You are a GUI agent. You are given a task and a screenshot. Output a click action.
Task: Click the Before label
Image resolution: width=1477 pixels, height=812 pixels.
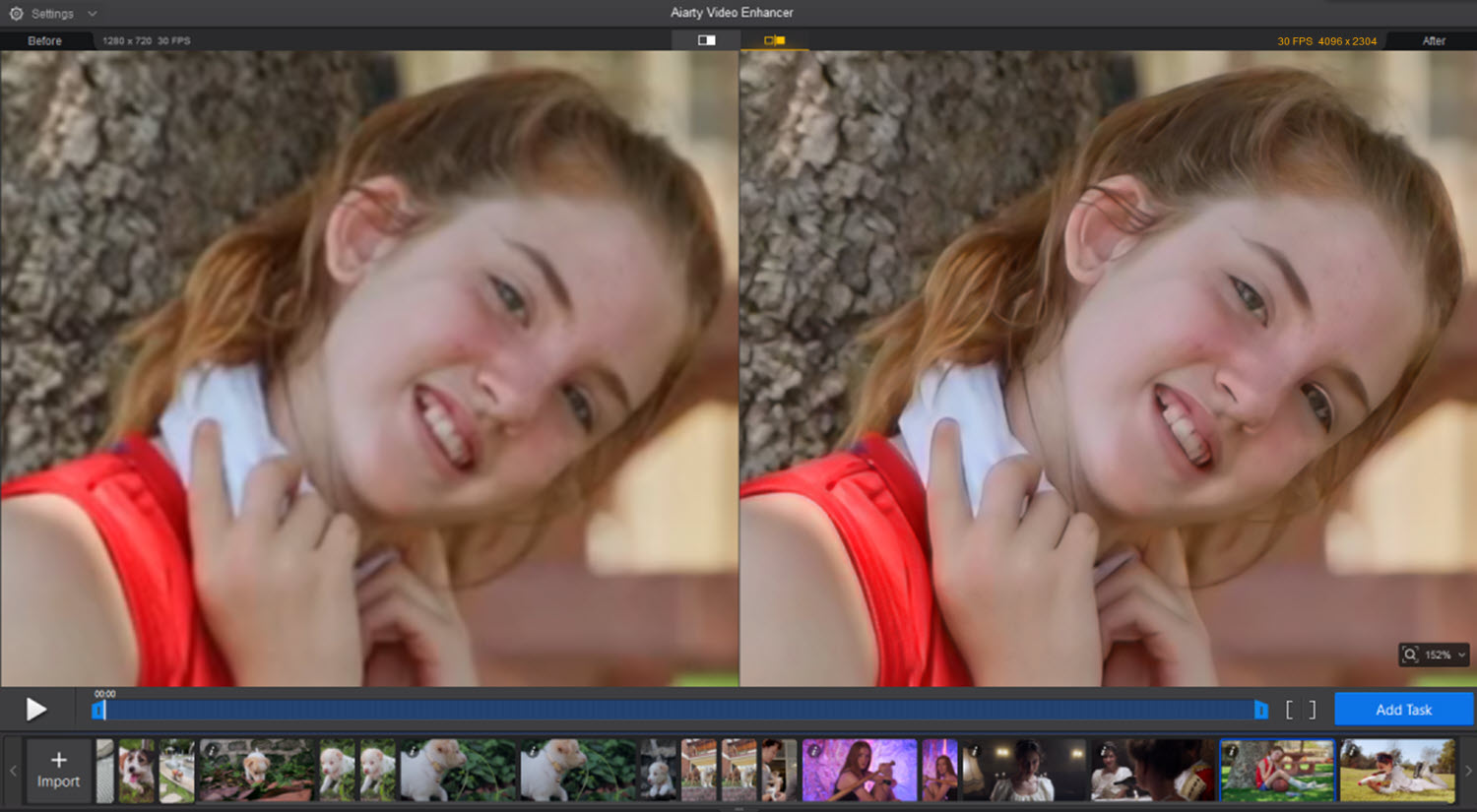pos(44,41)
